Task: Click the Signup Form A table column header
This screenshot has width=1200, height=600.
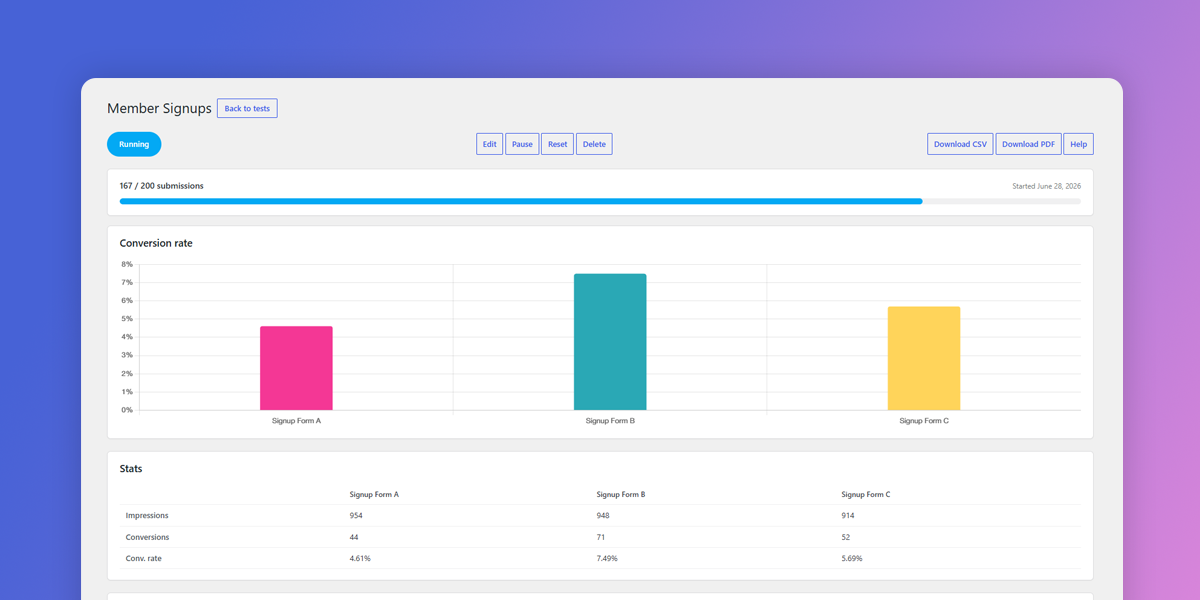Action: coord(374,495)
